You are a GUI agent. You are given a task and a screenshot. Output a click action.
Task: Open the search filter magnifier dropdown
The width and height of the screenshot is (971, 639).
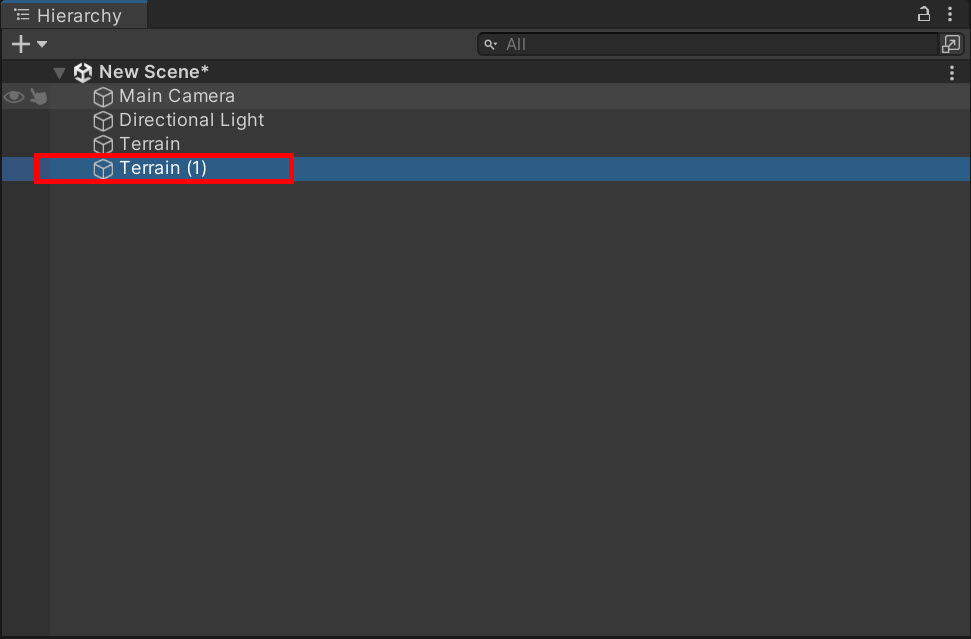(490, 44)
